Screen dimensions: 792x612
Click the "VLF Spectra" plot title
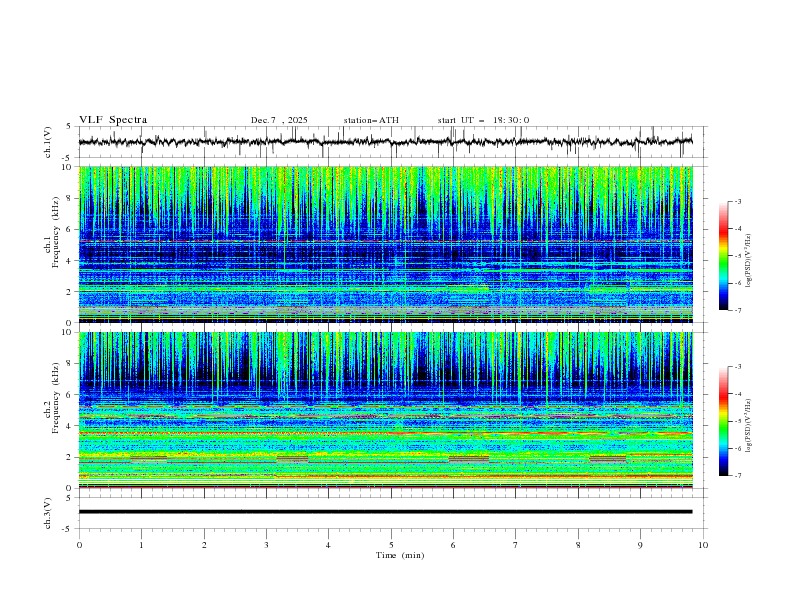click(x=113, y=120)
